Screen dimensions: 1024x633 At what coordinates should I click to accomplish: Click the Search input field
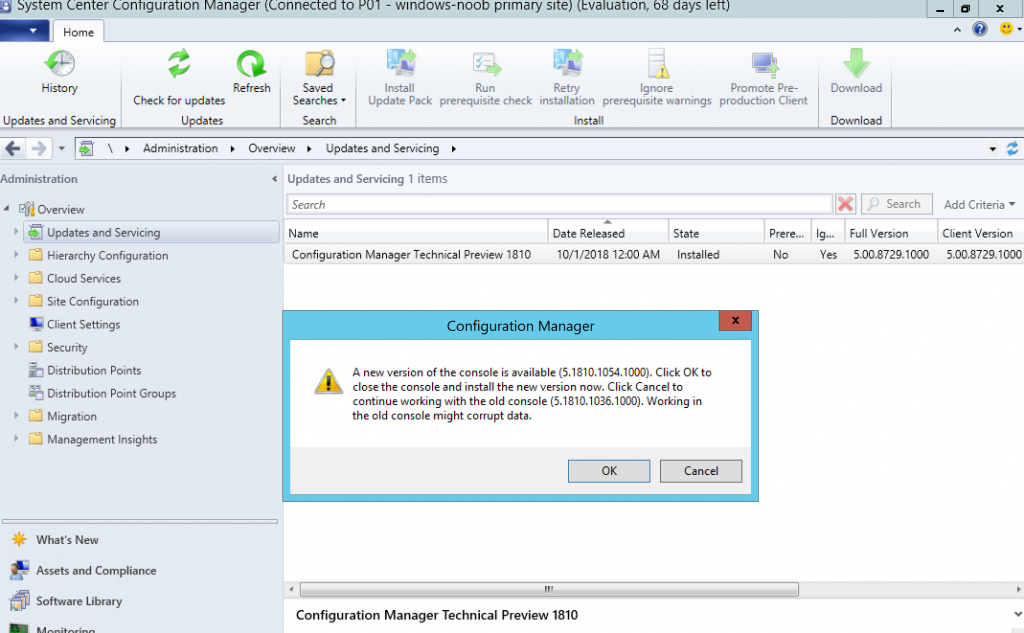click(x=559, y=204)
